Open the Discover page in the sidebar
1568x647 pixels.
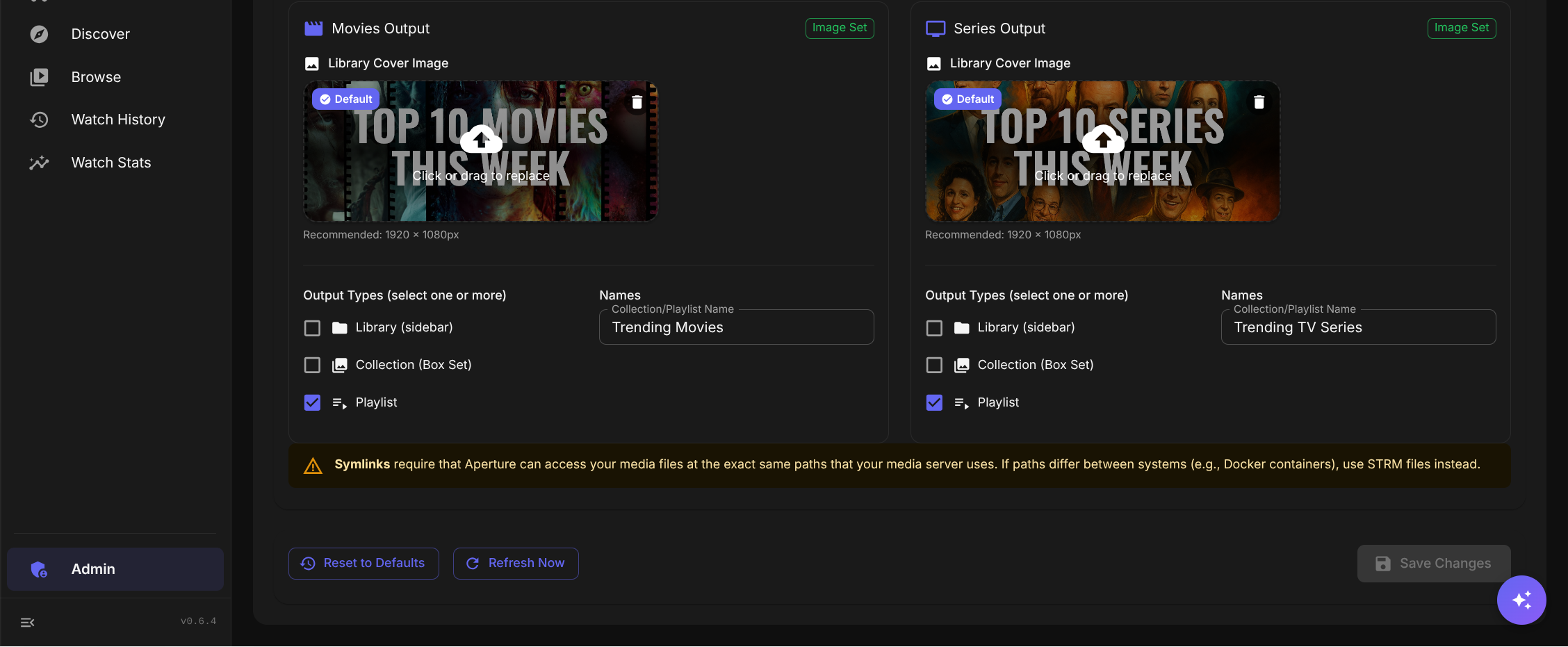point(99,34)
